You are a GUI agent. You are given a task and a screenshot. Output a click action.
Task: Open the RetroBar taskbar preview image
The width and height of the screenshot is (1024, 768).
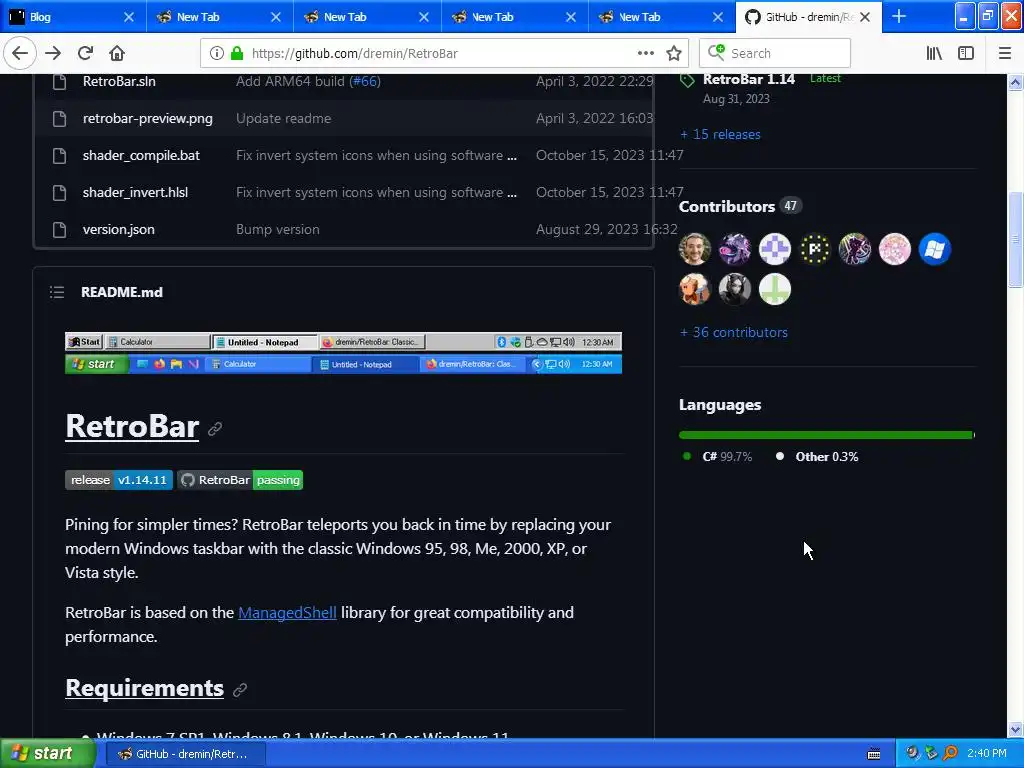click(x=344, y=353)
